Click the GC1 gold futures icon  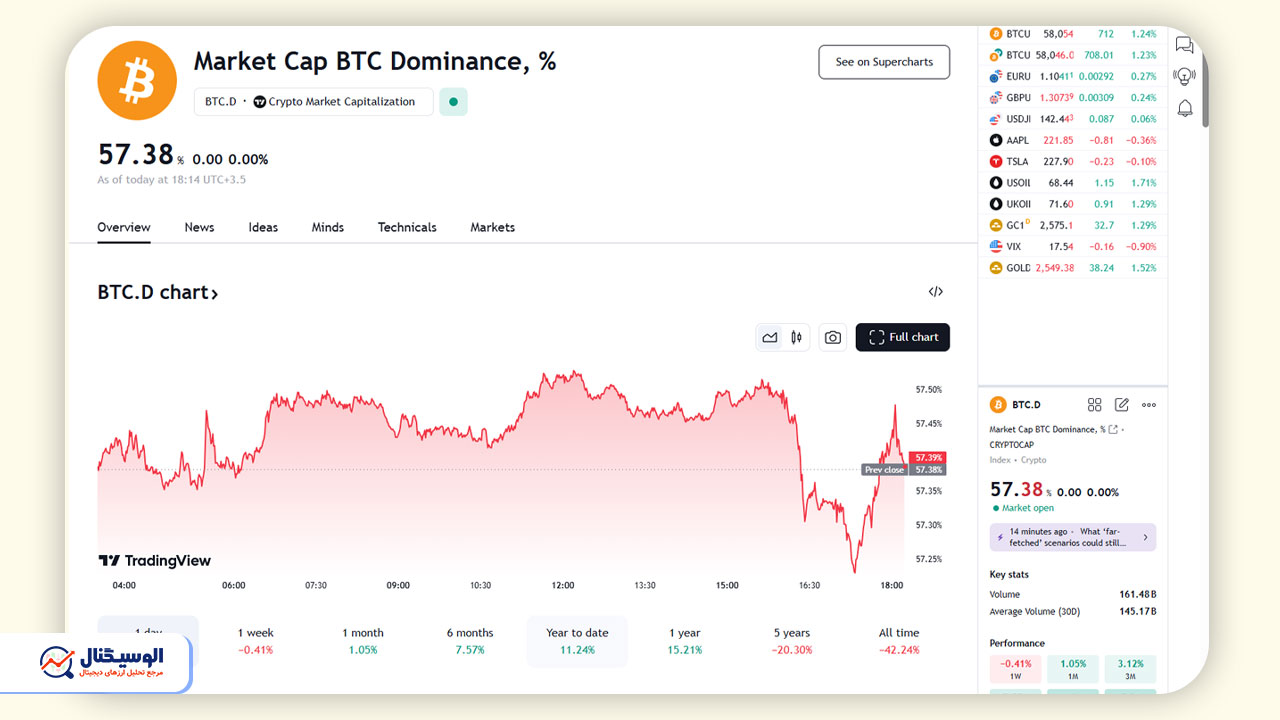click(x=996, y=225)
